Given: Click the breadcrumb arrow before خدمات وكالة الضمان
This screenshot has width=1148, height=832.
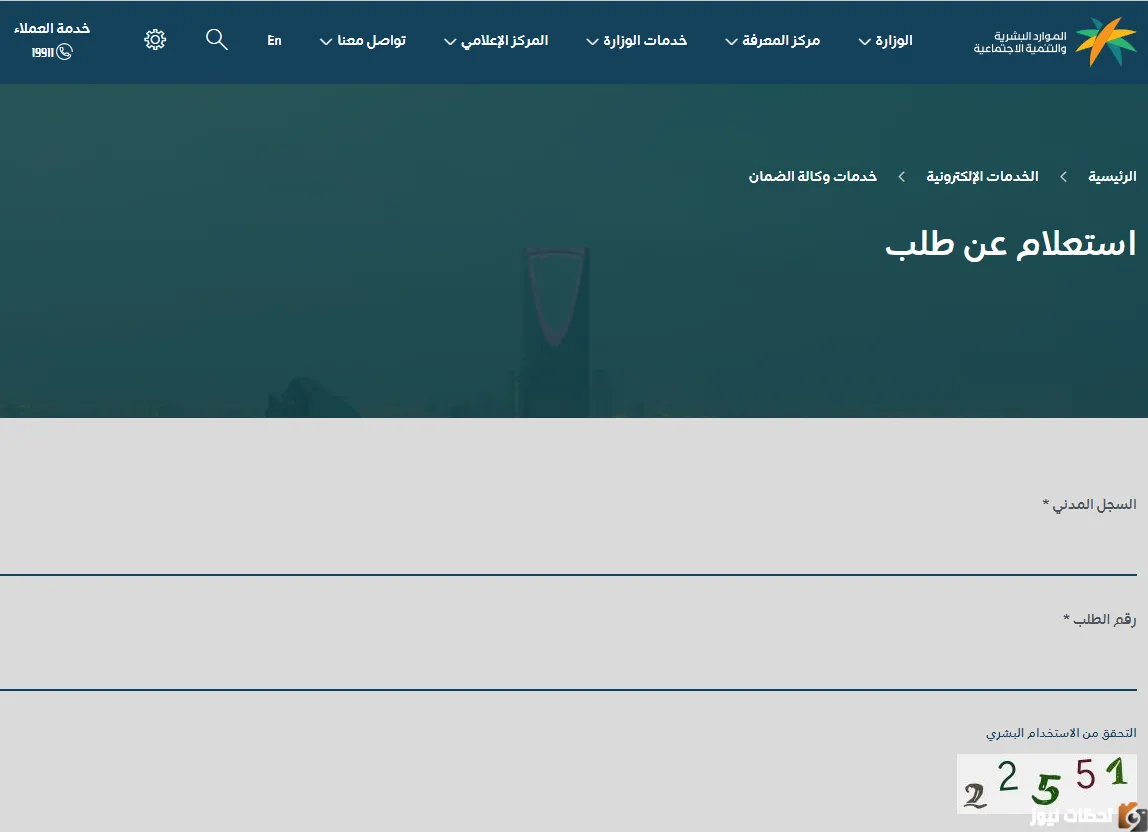Looking at the screenshot, I should (x=902, y=177).
